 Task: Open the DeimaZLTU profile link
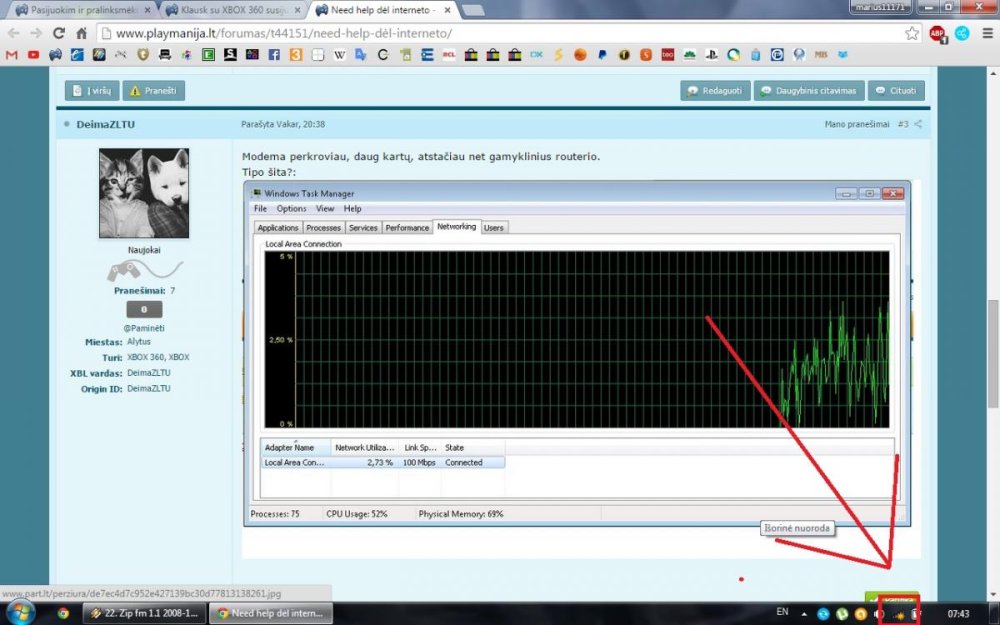click(x=106, y=124)
